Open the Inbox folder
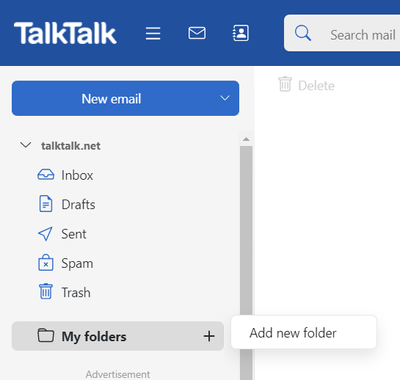The height and width of the screenshot is (380, 400). point(77,175)
